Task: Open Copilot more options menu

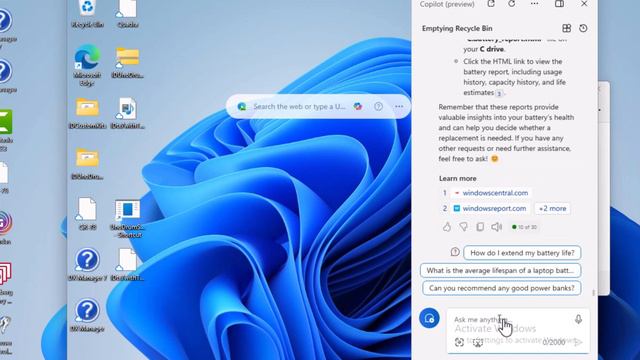Action: [534, 4]
